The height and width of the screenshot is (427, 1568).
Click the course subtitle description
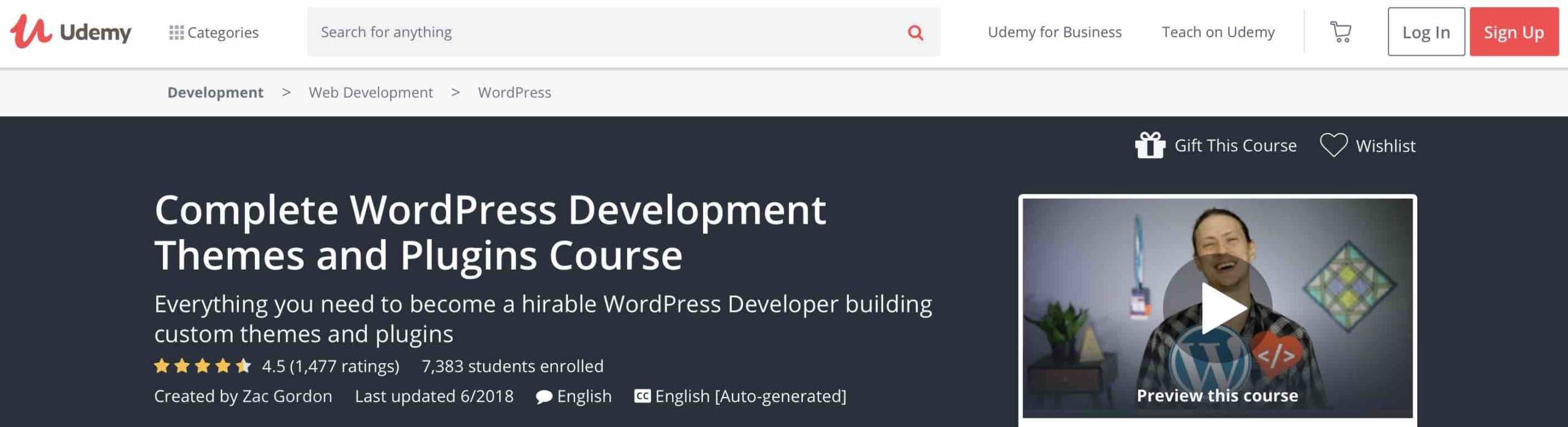coord(543,319)
